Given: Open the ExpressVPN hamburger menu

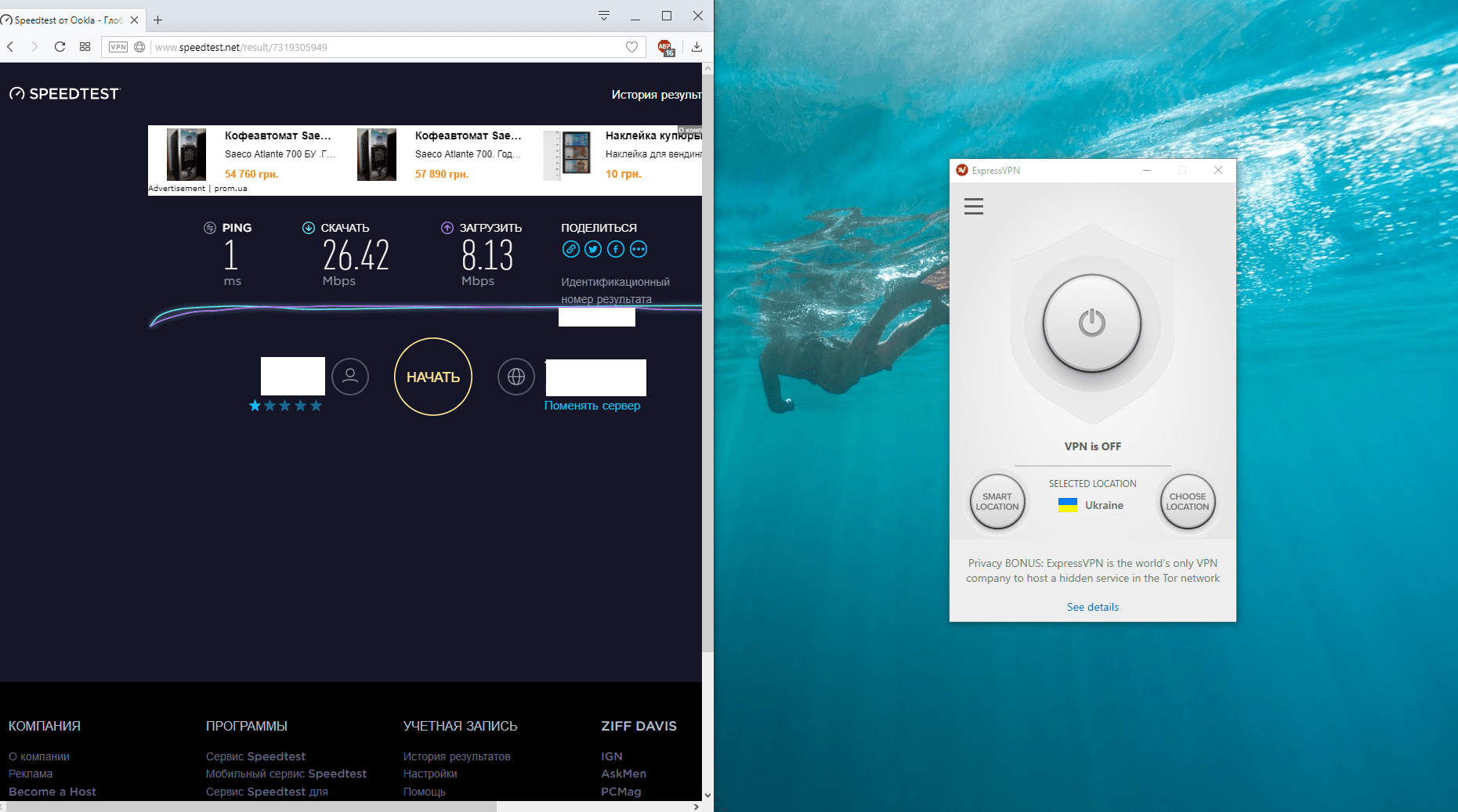Looking at the screenshot, I should coord(973,207).
